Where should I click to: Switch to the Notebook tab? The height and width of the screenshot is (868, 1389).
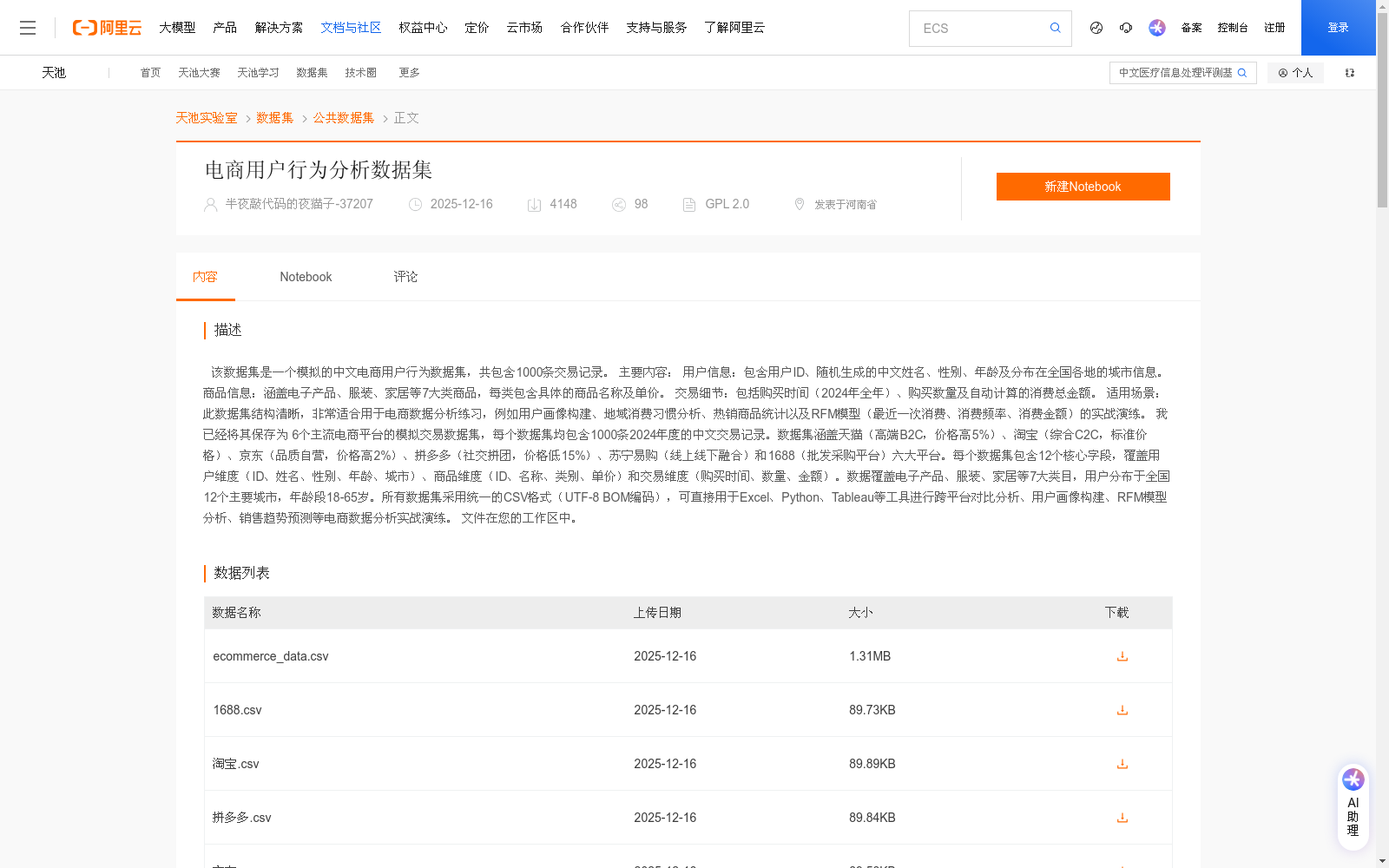coord(306,277)
